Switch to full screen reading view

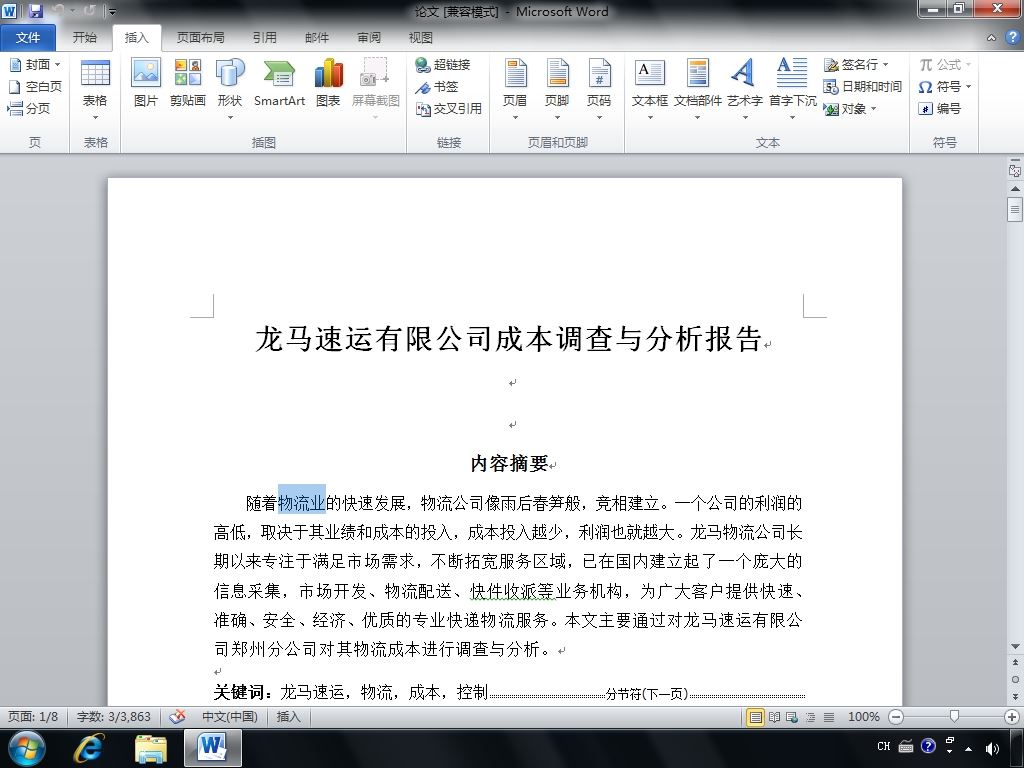[774, 717]
